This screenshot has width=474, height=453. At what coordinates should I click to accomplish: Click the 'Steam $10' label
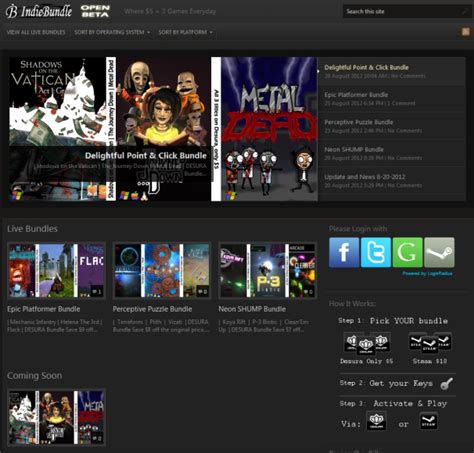pyautogui.click(x=430, y=361)
